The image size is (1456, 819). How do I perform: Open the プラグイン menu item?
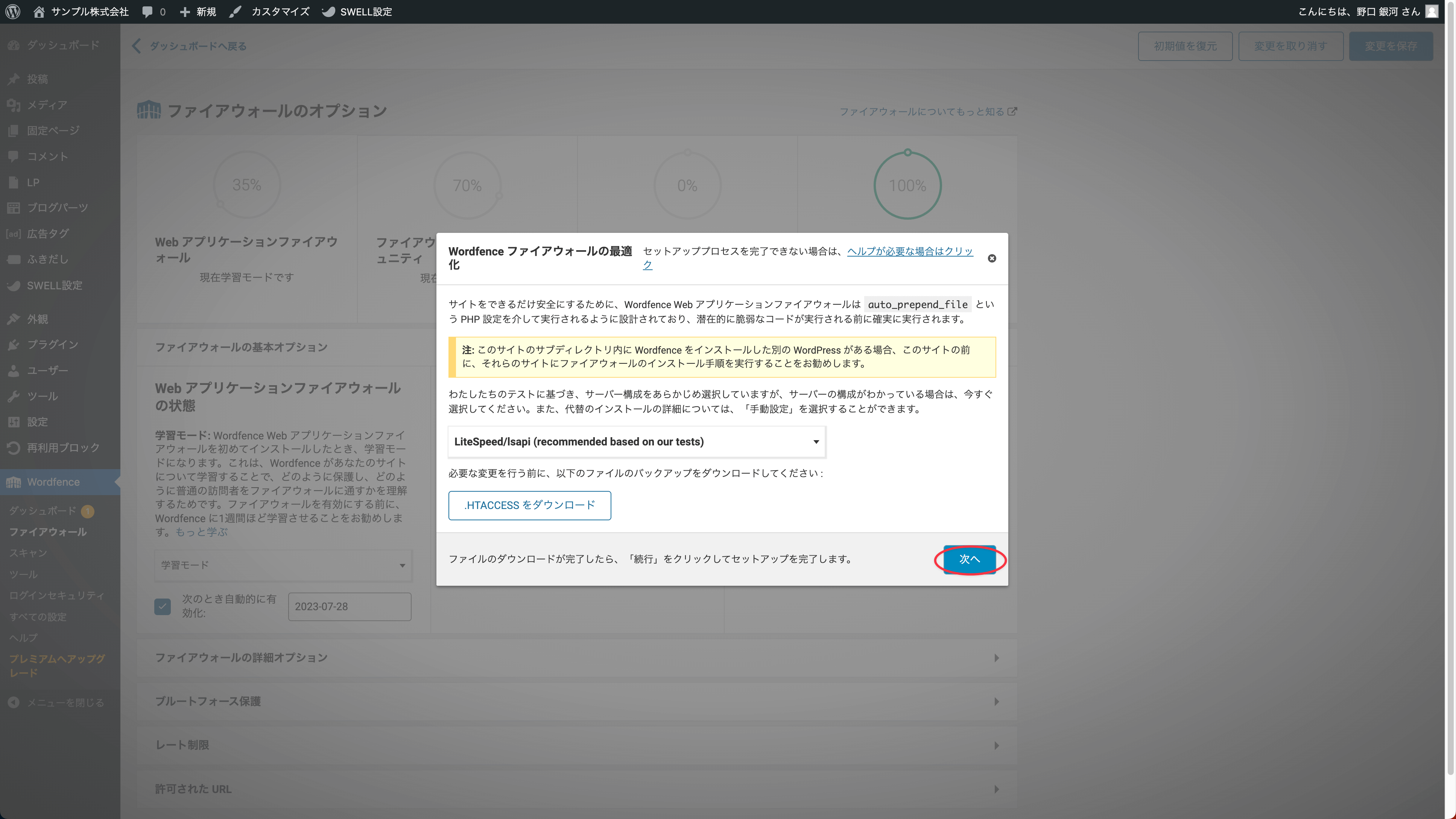tap(52, 344)
